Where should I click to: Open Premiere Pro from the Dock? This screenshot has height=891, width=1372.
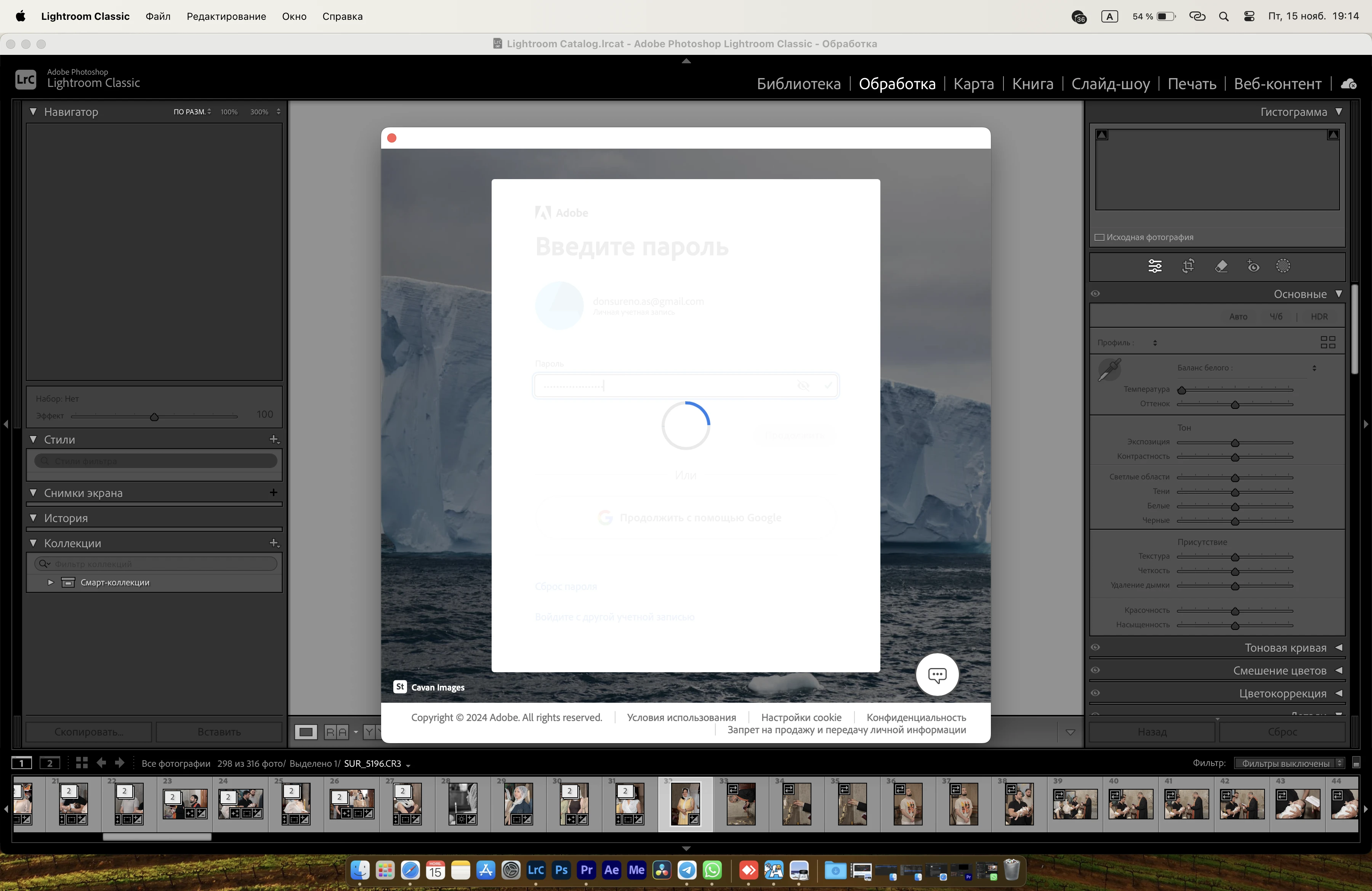586,870
